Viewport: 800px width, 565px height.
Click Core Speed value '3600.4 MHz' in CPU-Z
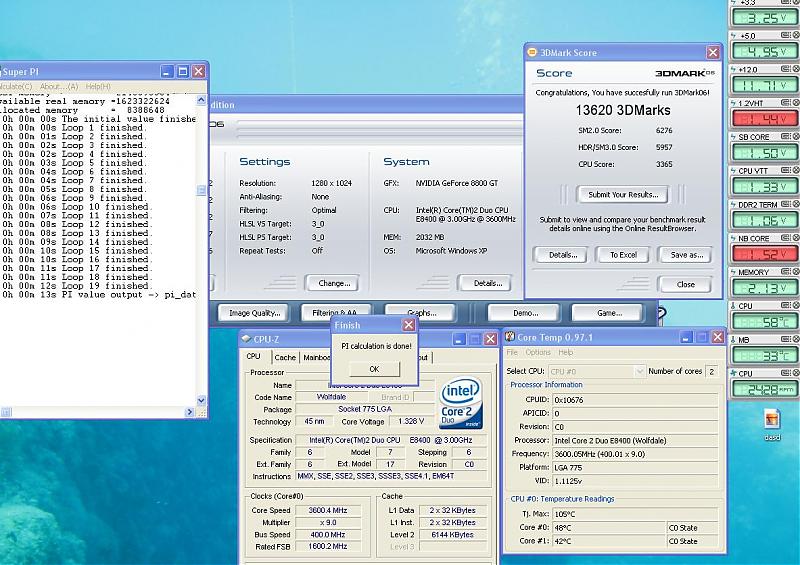pos(328,510)
